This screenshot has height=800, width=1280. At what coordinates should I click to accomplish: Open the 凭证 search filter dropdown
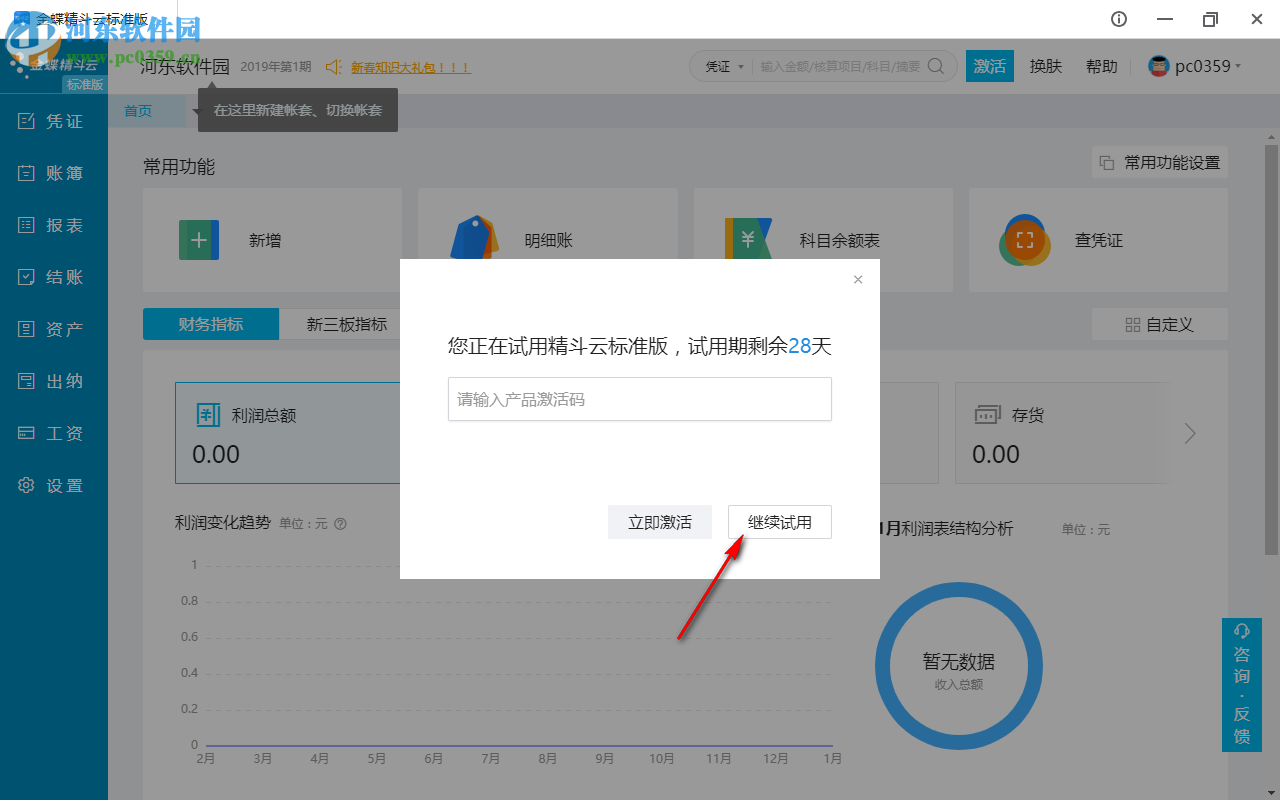[722, 65]
